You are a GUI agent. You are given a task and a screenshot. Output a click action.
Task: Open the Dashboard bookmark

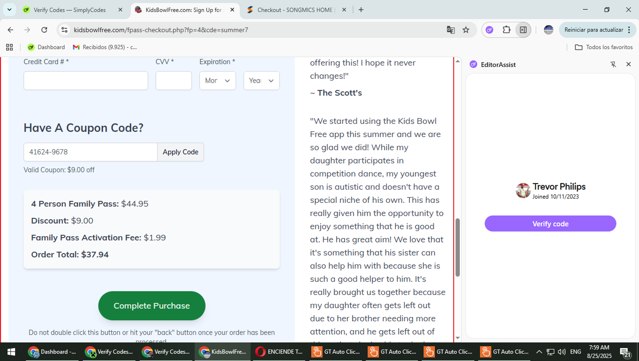pos(46,47)
